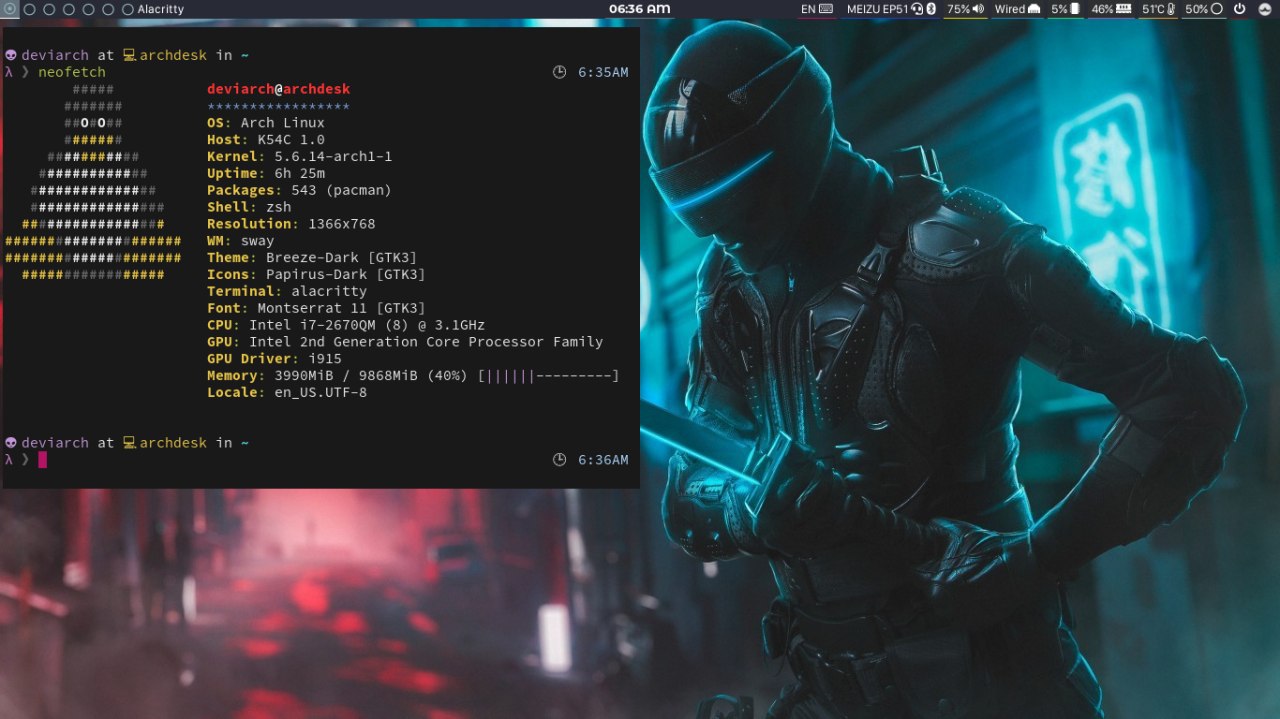Open the power menu icon
Image resolution: width=1280 pixels, height=719 pixels.
1240,9
